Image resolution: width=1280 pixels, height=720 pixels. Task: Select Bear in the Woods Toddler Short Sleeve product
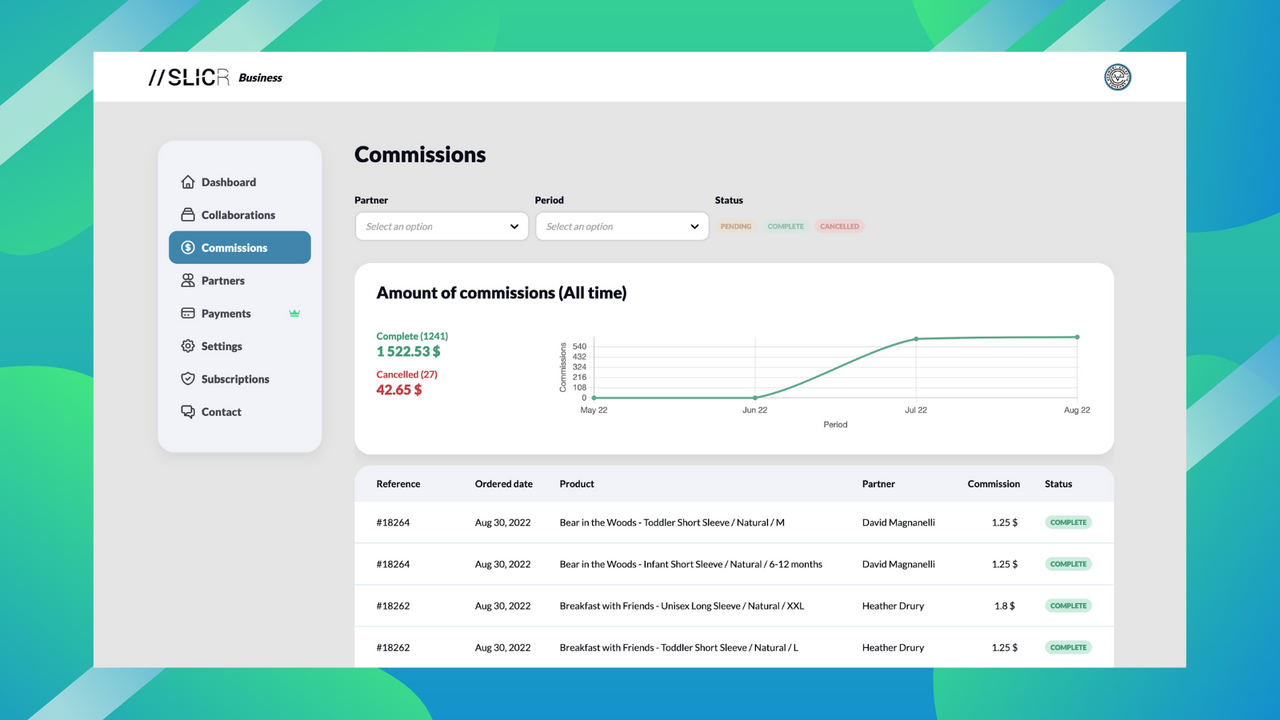coord(672,522)
